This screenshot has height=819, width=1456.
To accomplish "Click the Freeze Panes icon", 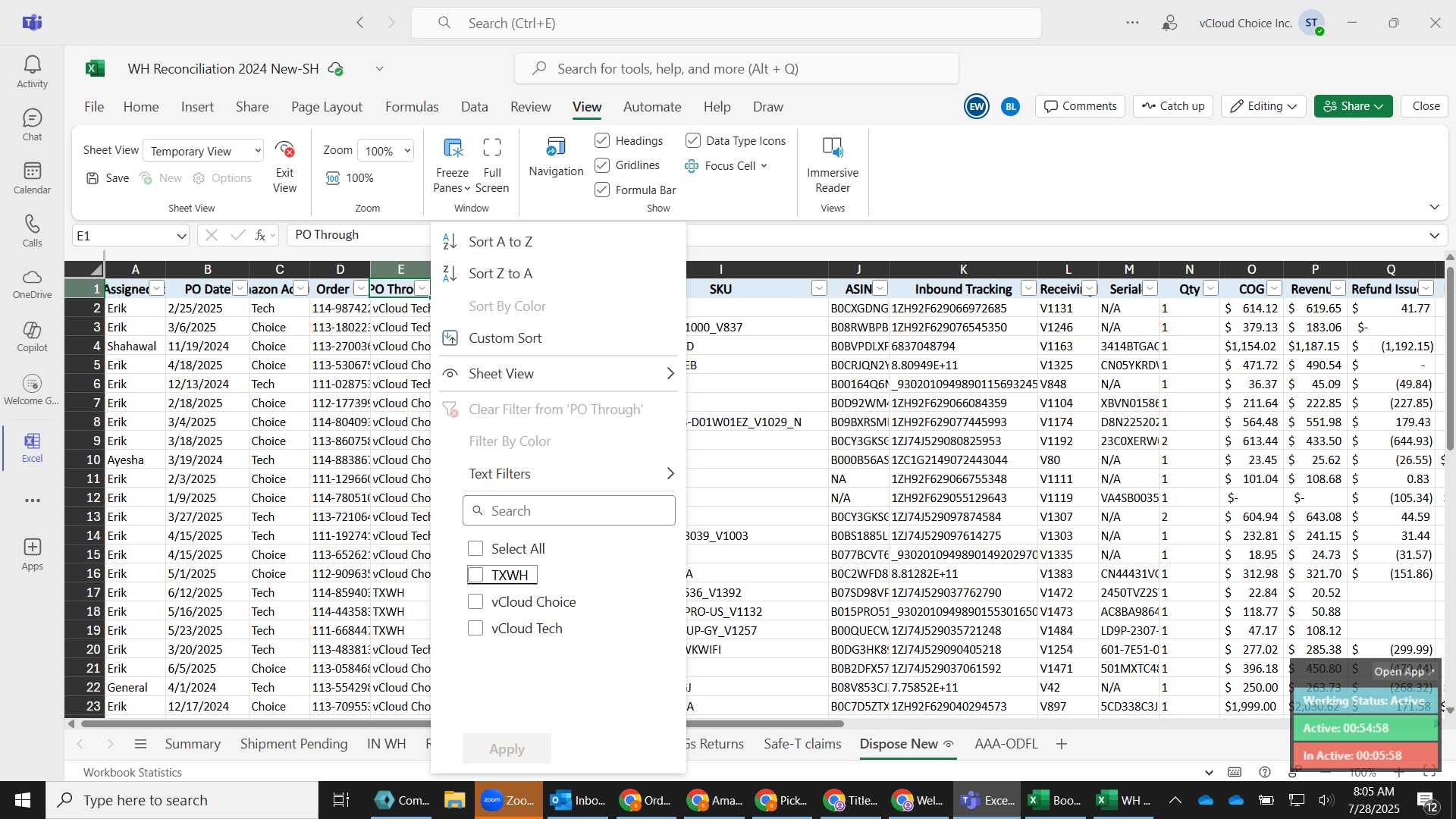I will (x=453, y=148).
